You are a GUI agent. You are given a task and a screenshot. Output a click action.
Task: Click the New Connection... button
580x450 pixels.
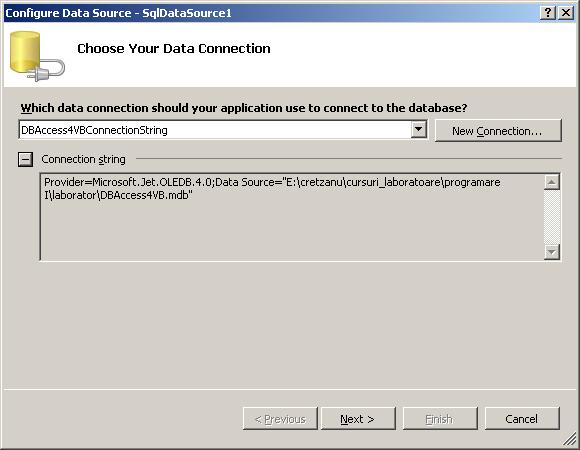click(x=498, y=131)
